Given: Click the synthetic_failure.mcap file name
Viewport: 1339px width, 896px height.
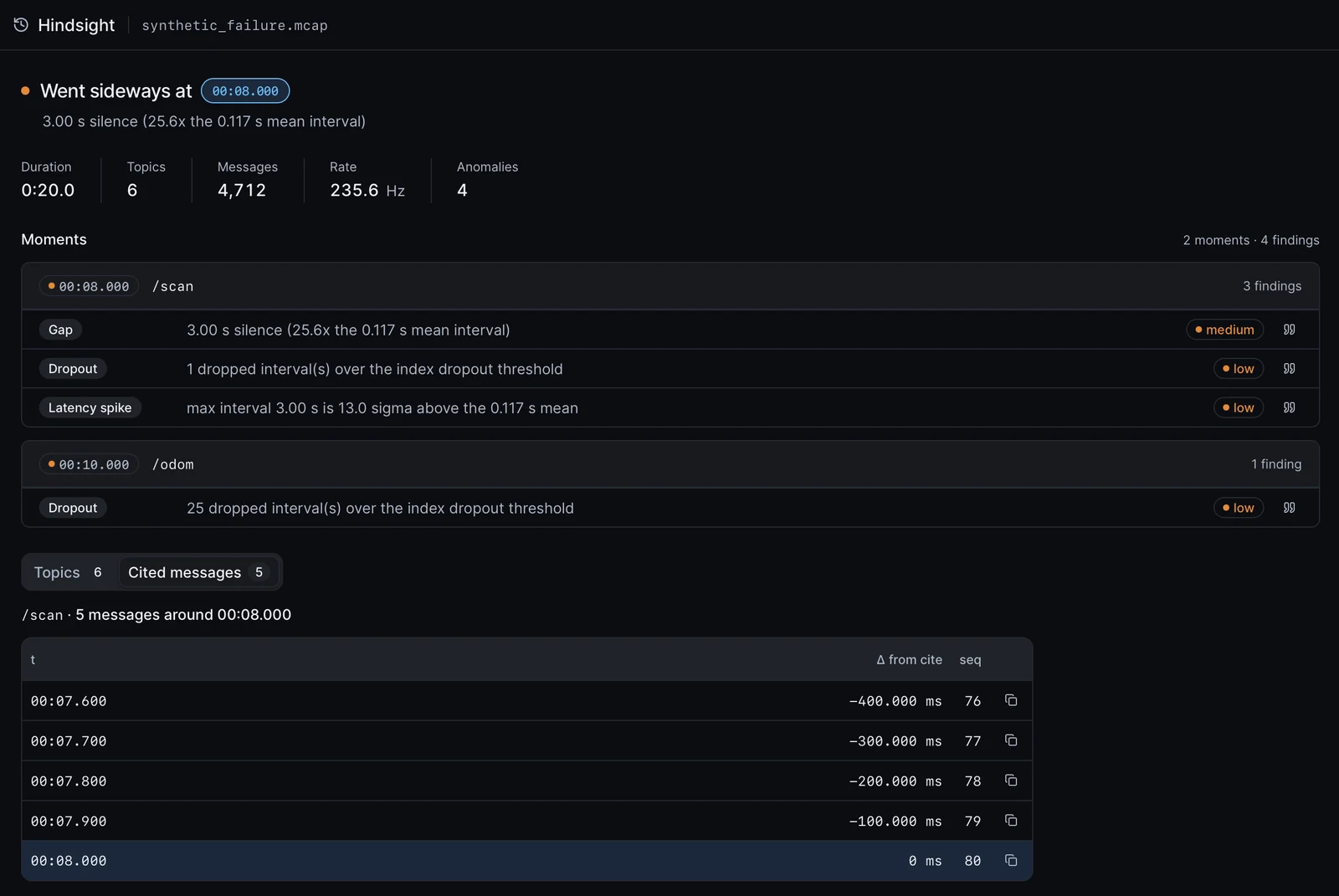Looking at the screenshot, I should point(235,26).
